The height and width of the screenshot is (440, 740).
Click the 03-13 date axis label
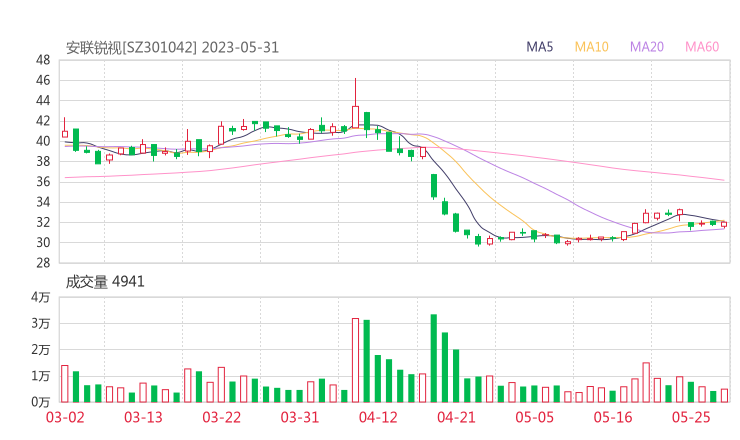click(x=143, y=417)
